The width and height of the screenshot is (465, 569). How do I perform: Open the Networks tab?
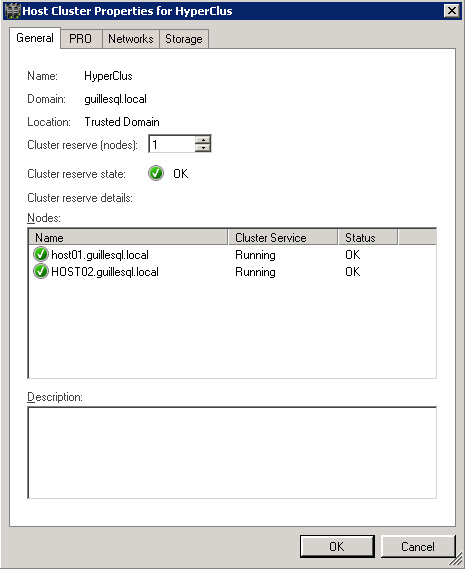(x=131, y=39)
